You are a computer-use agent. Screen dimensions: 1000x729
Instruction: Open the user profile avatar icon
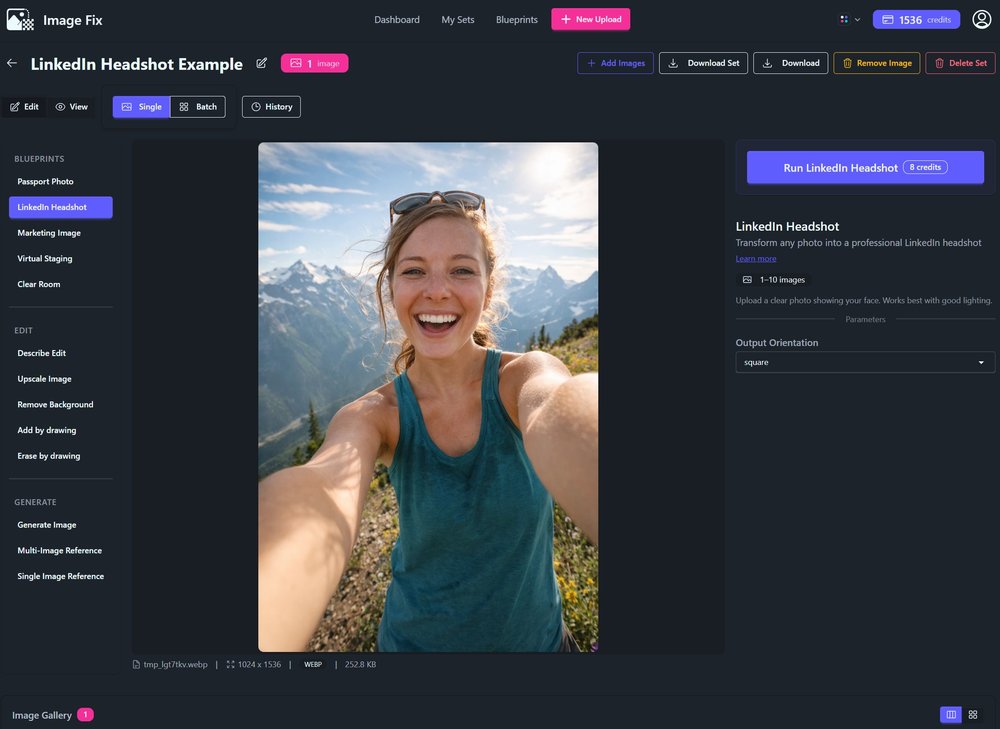[981, 19]
